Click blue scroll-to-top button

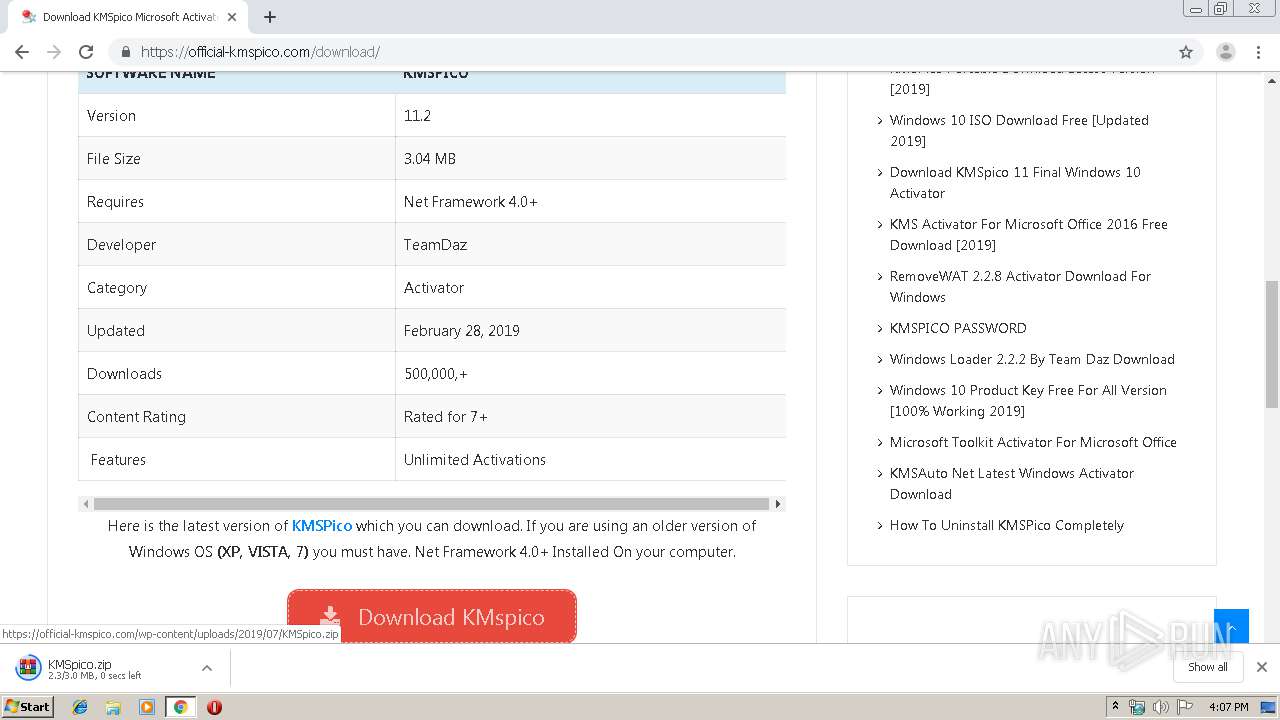pyautogui.click(x=1231, y=626)
